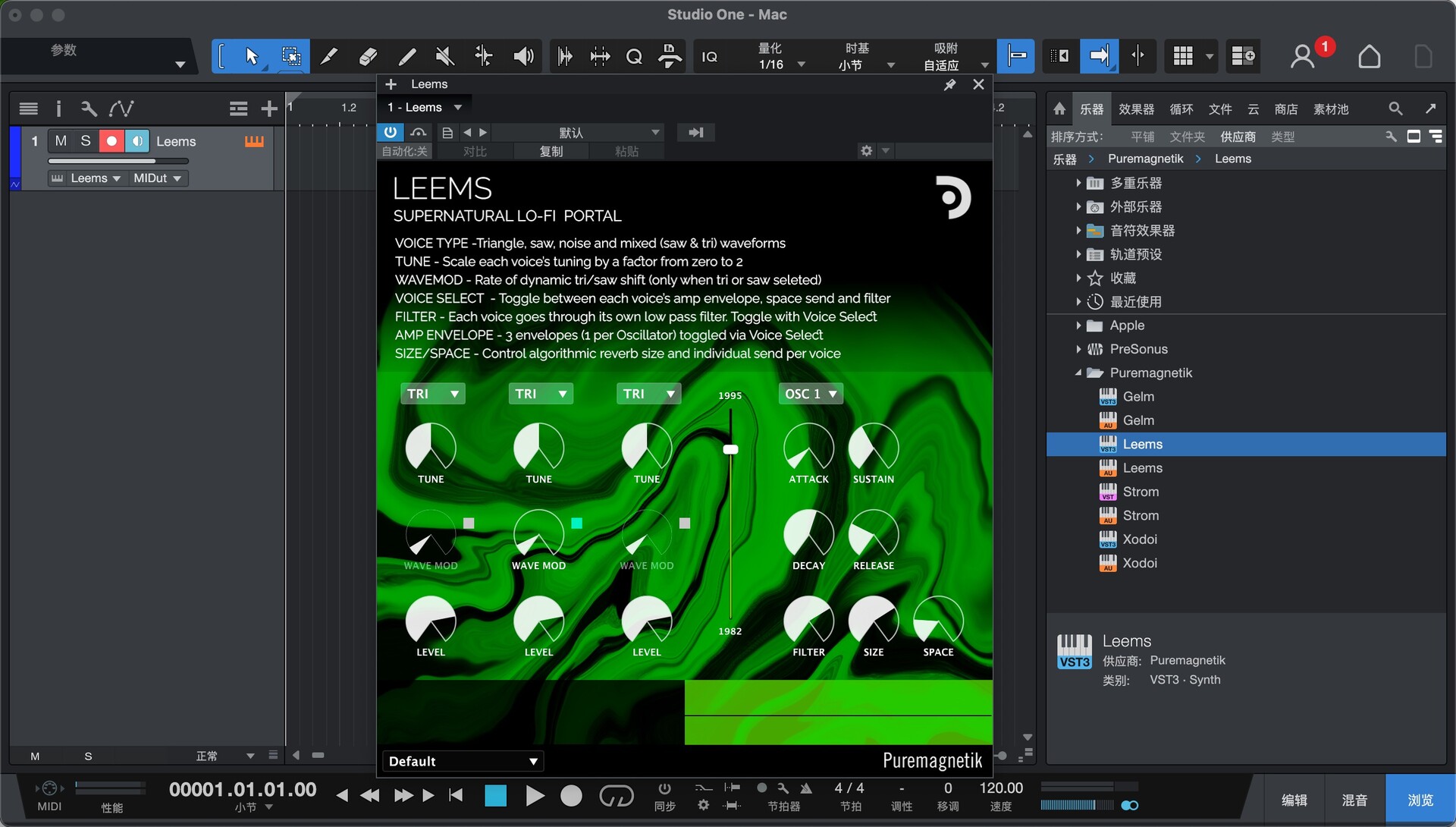Switch to the 循环 browser tab
Image resolution: width=1456 pixels, height=827 pixels.
pyautogui.click(x=1181, y=109)
